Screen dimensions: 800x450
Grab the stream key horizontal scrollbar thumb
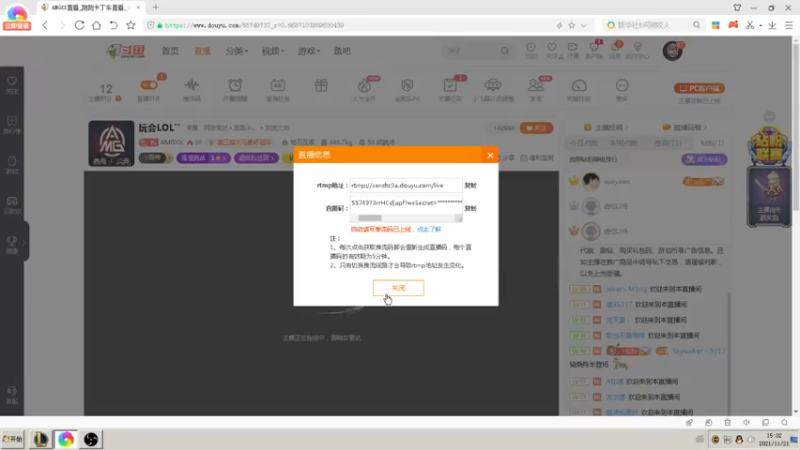coord(370,218)
